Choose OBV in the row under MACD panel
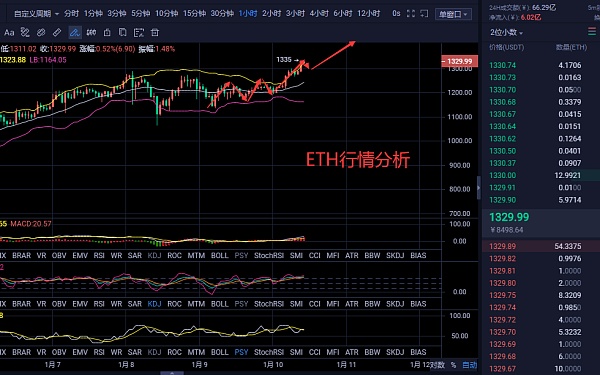 point(59,255)
